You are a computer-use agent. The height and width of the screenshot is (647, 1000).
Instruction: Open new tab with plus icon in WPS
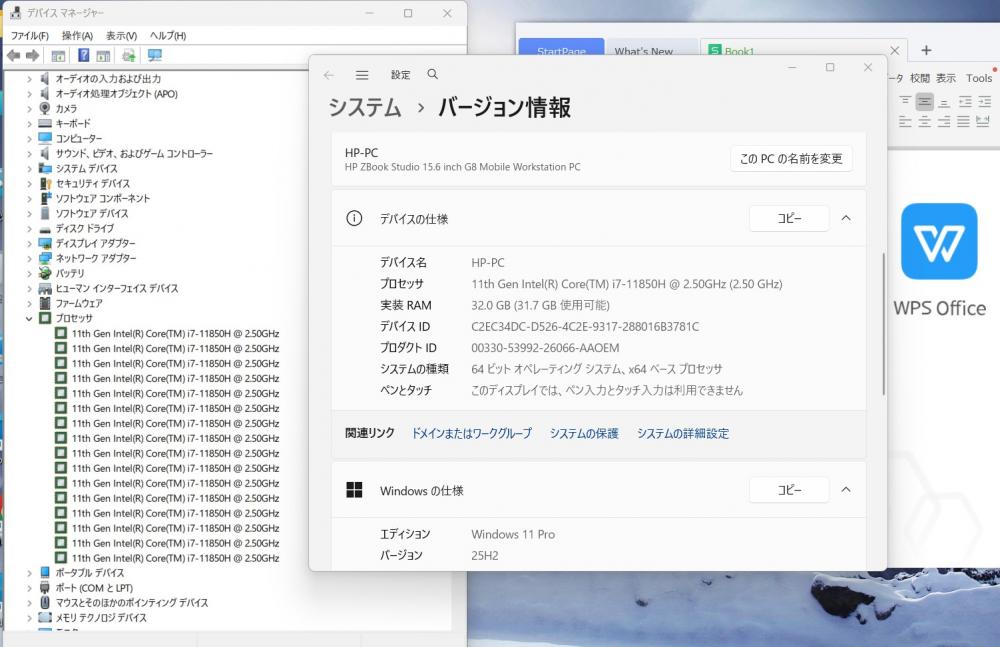coord(926,50)
